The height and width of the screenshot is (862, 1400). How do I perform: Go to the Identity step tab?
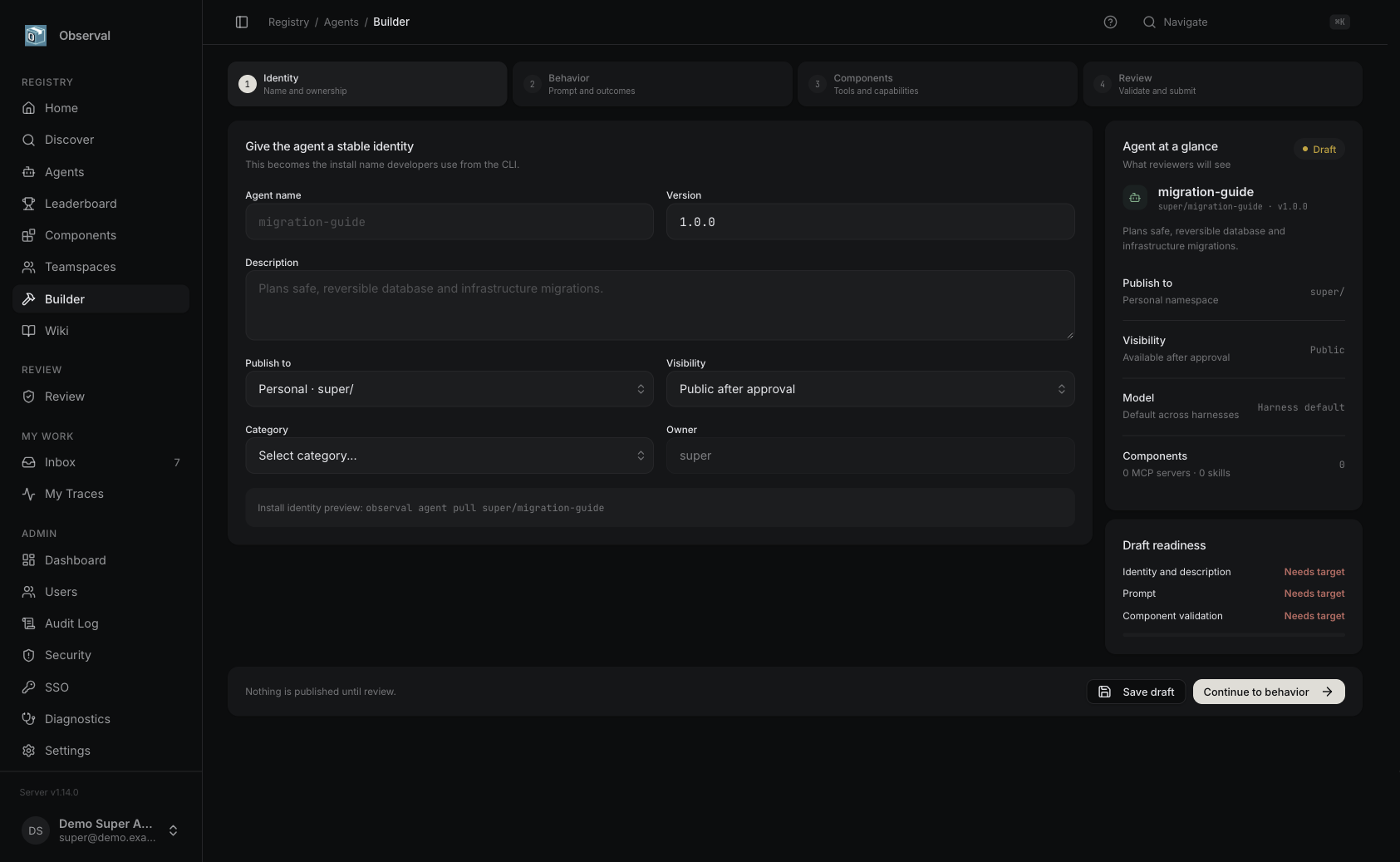click(367, 84)
